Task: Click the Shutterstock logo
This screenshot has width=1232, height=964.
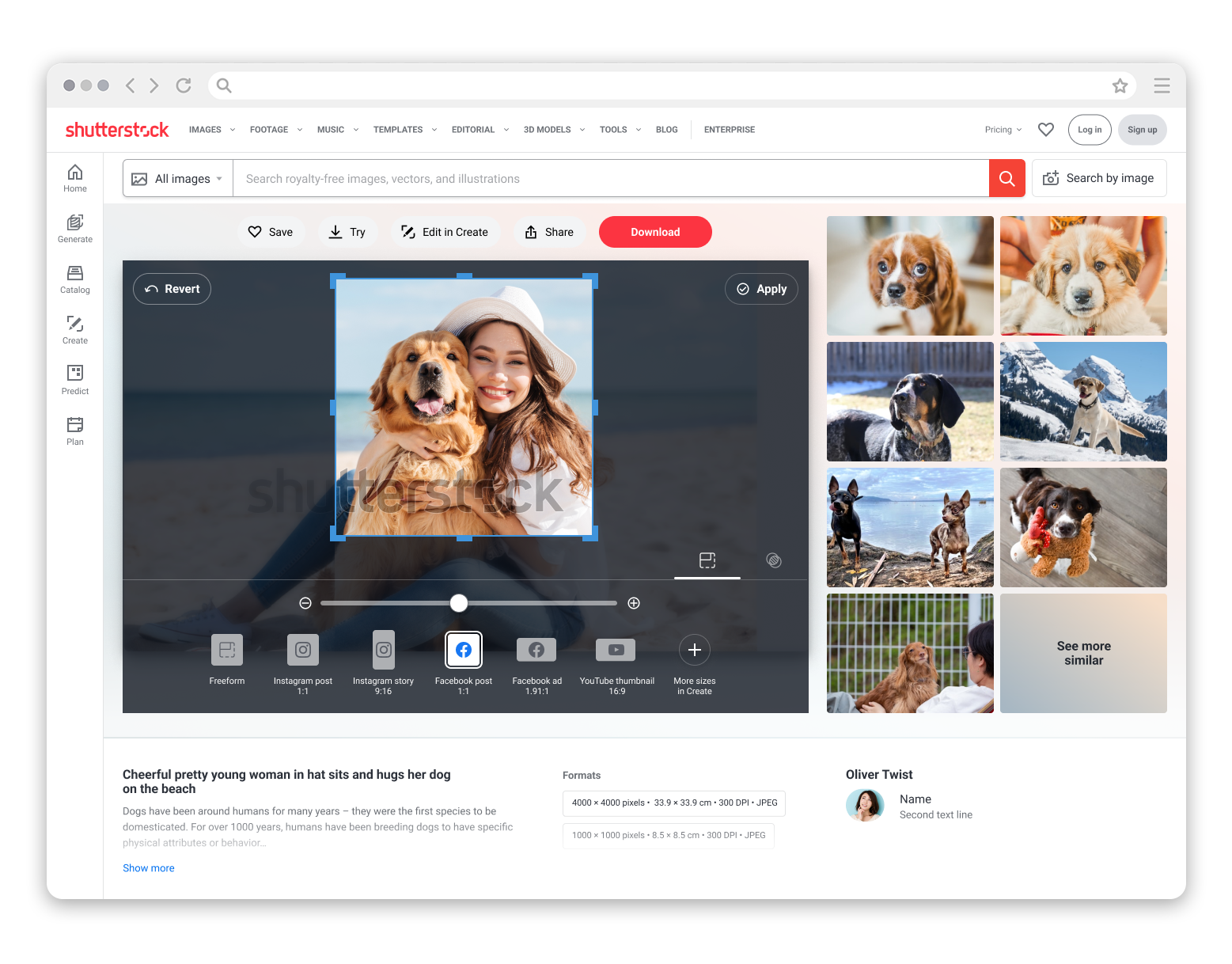Action: [117, 129]
